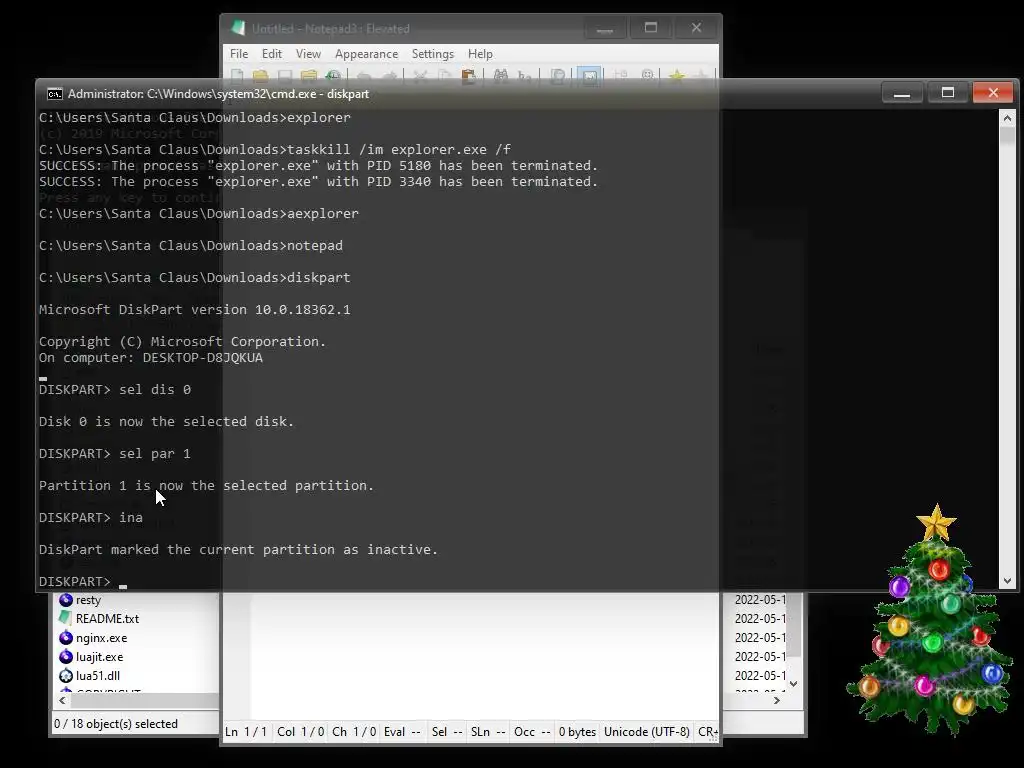Open the Edit menu in Notepad3
This screenshot has width=1024, height=768.
[272, 54]
